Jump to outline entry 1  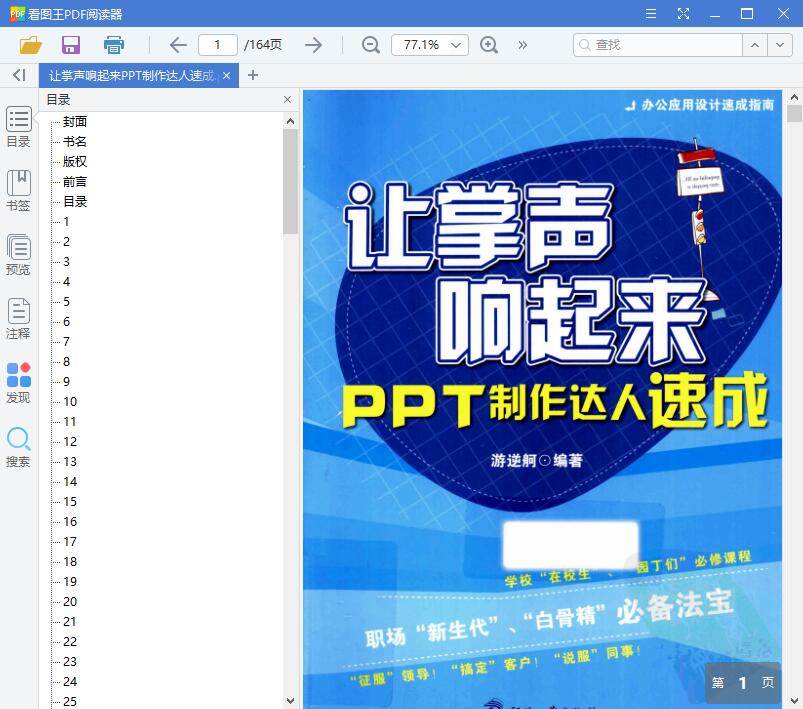click(66, 221)
